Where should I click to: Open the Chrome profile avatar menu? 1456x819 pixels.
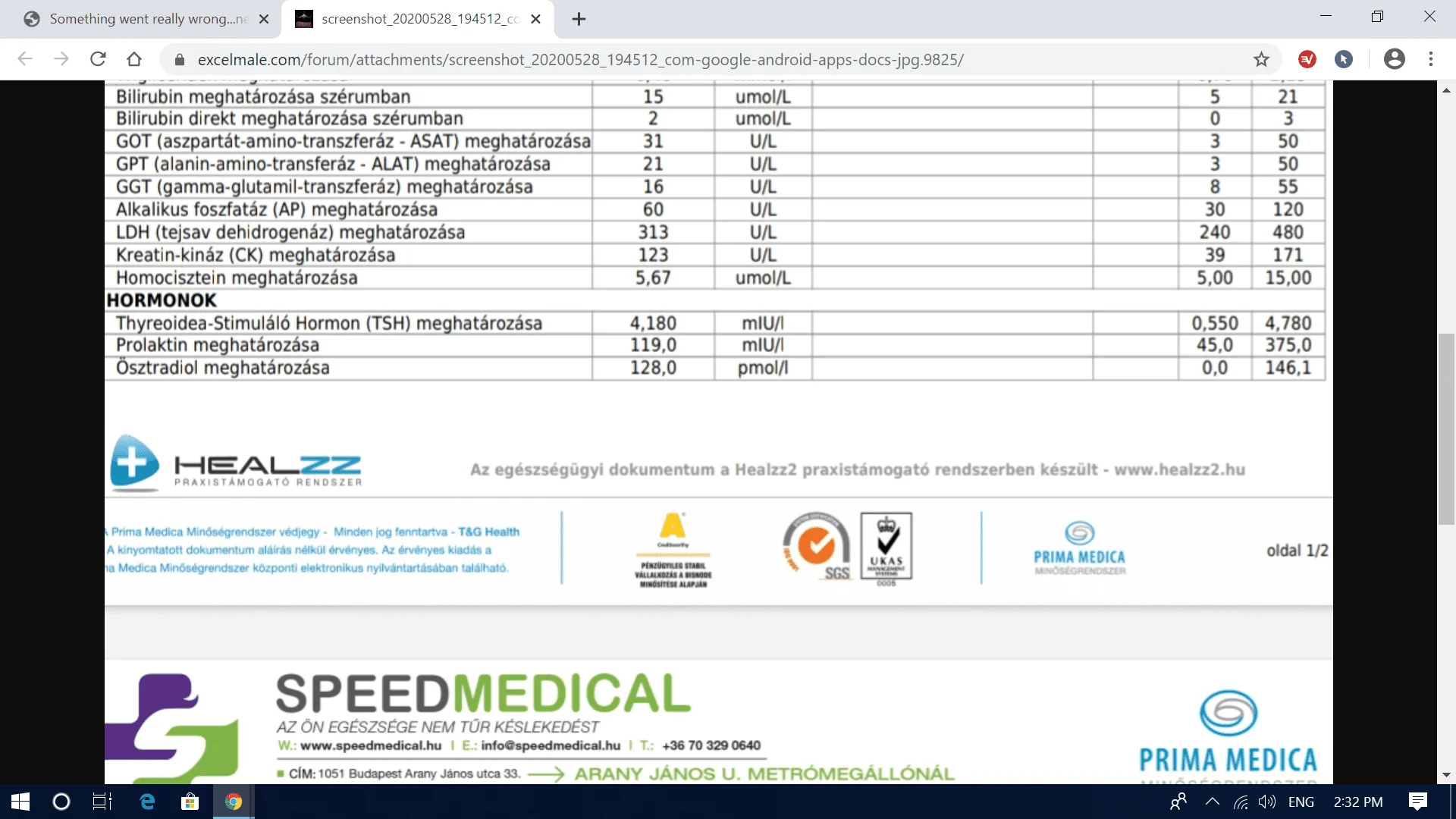[1394, 59]
